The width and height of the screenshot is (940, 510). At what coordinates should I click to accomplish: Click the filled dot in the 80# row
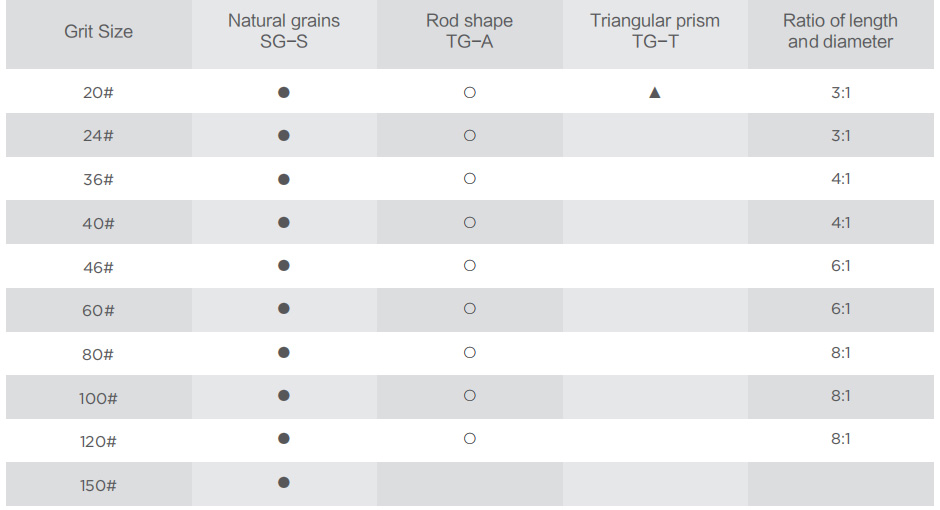(284, 352)
